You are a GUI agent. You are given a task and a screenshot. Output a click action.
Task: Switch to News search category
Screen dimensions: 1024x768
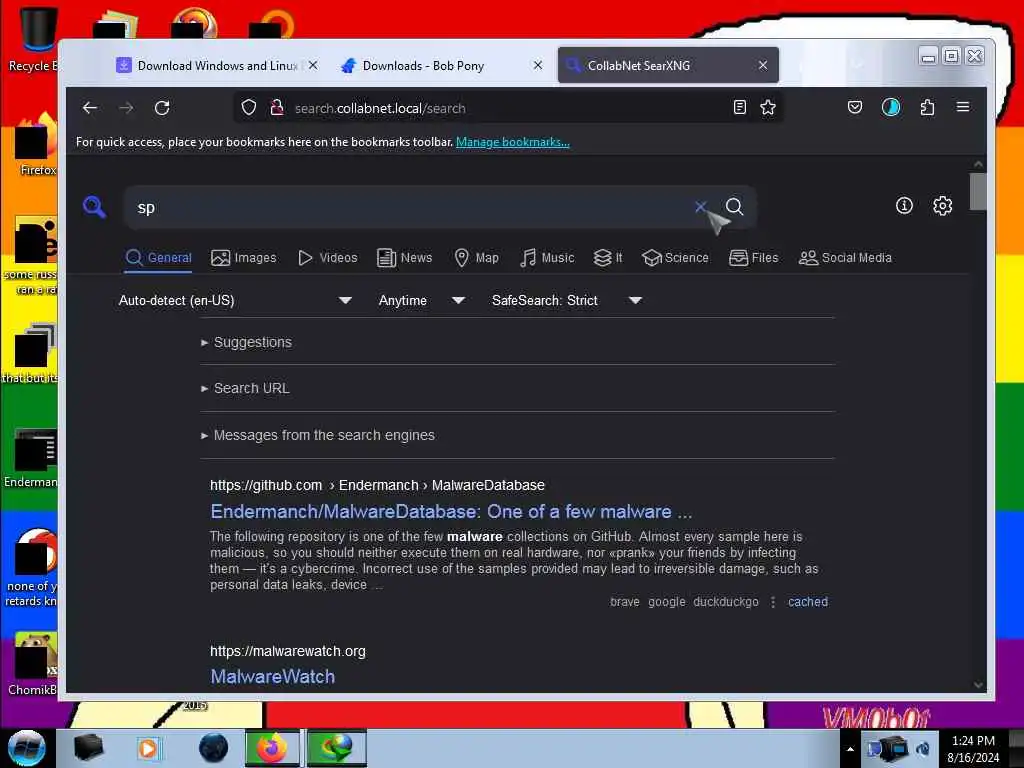tap(405, 258)
